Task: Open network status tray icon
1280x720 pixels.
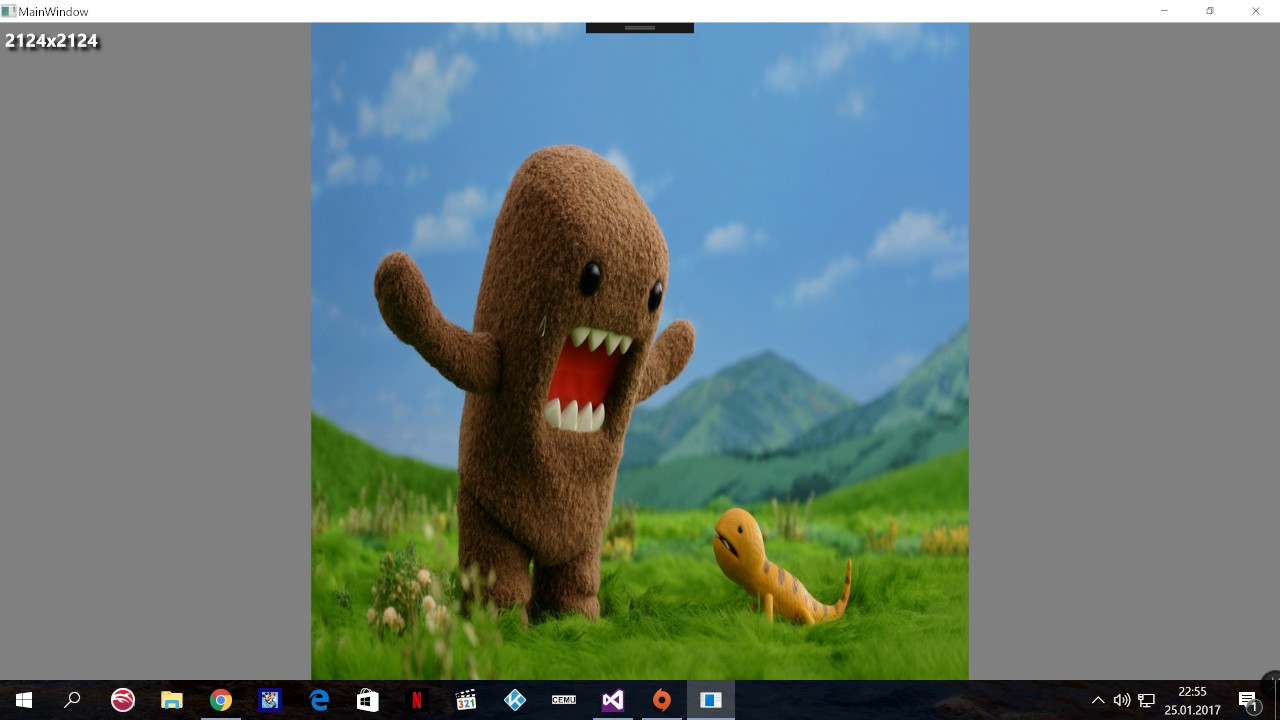Action: coord(1147,700)
